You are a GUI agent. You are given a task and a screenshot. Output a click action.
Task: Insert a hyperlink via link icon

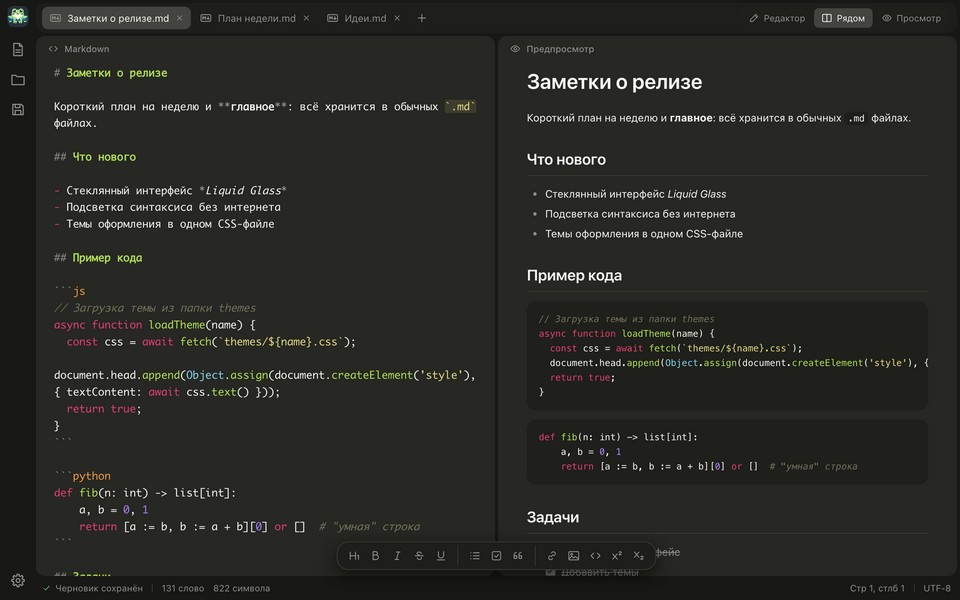tap(552, 556)
